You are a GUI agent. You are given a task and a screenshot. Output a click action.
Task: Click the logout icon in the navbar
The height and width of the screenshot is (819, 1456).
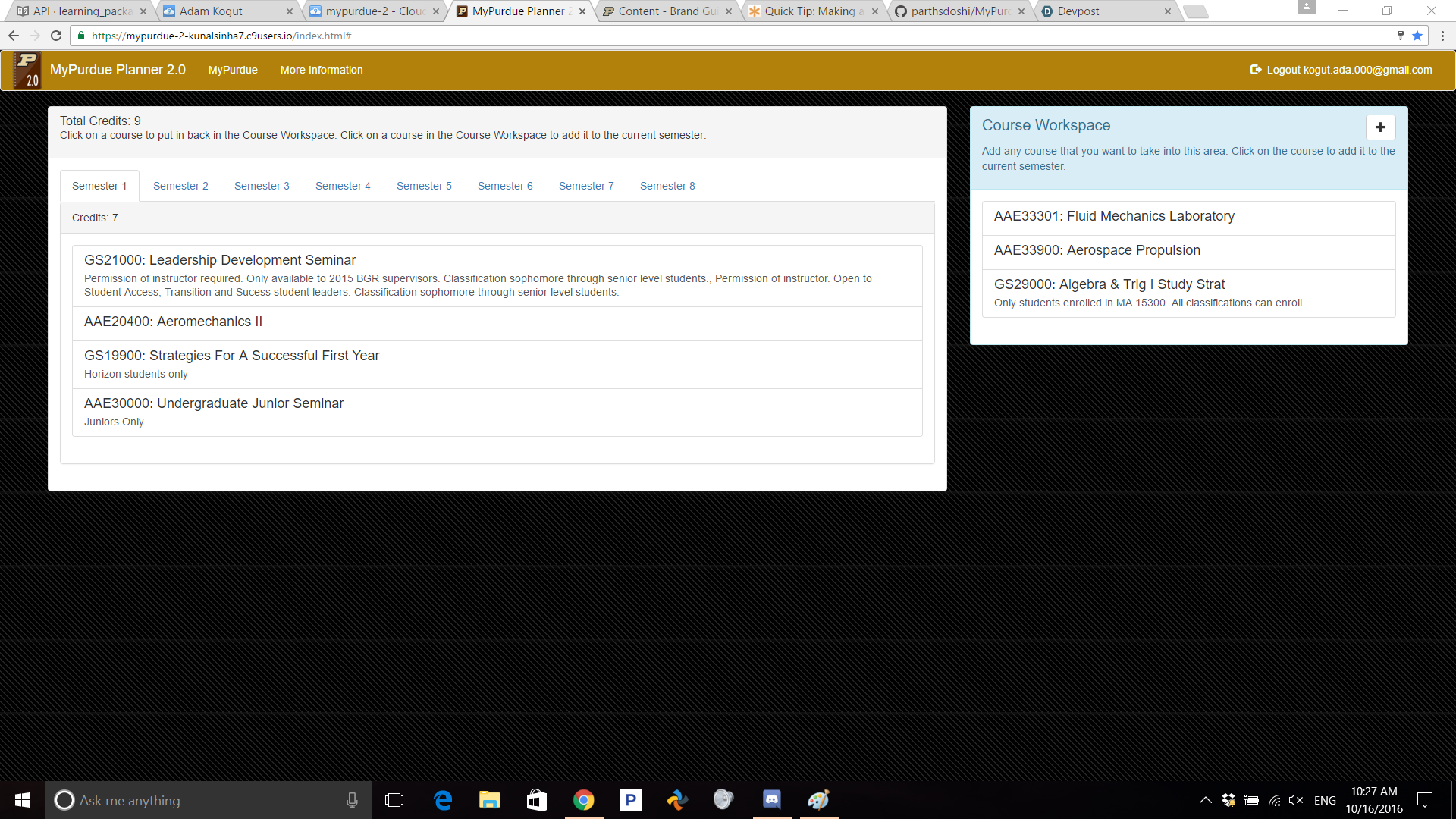point(1255,70)
